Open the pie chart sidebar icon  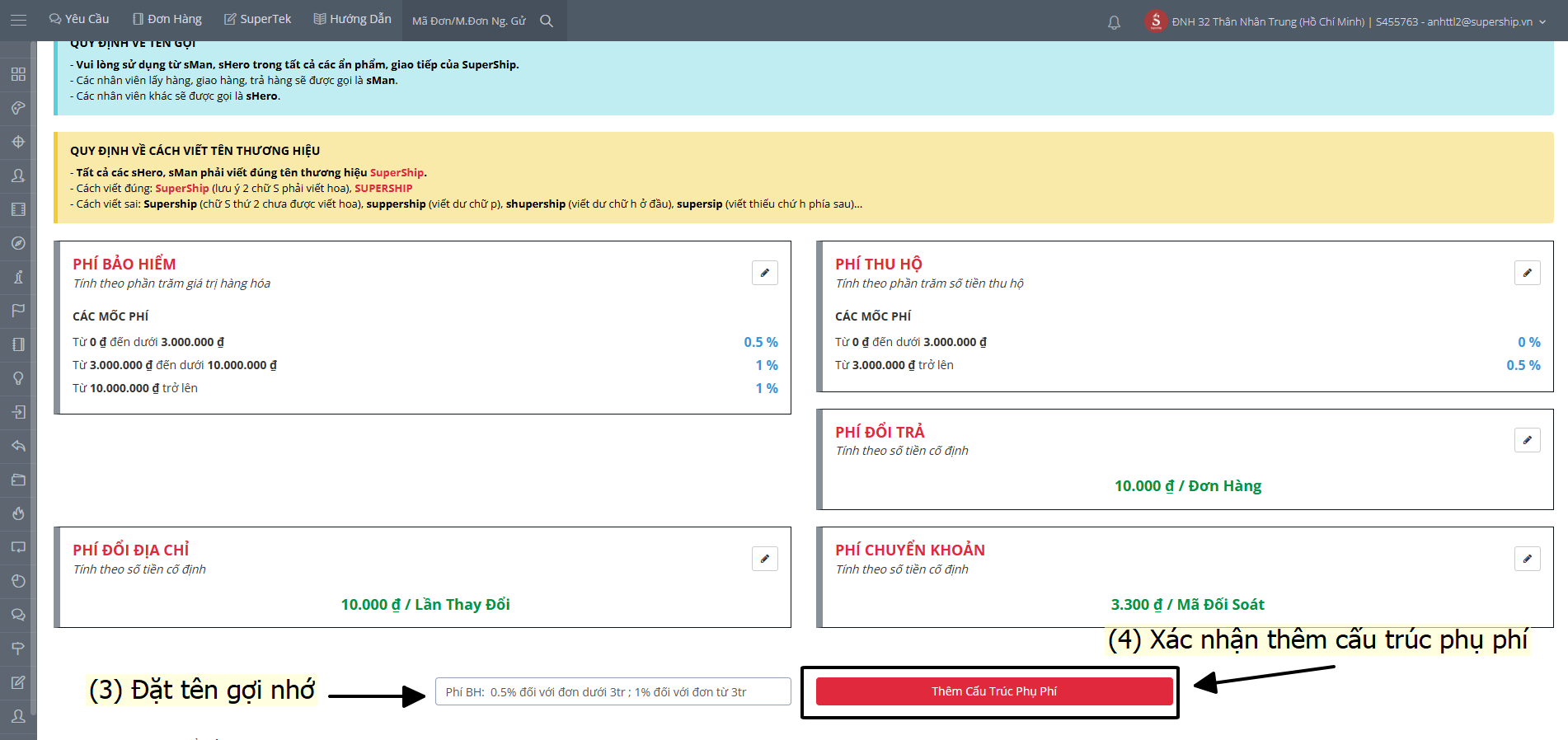point(18,581)
